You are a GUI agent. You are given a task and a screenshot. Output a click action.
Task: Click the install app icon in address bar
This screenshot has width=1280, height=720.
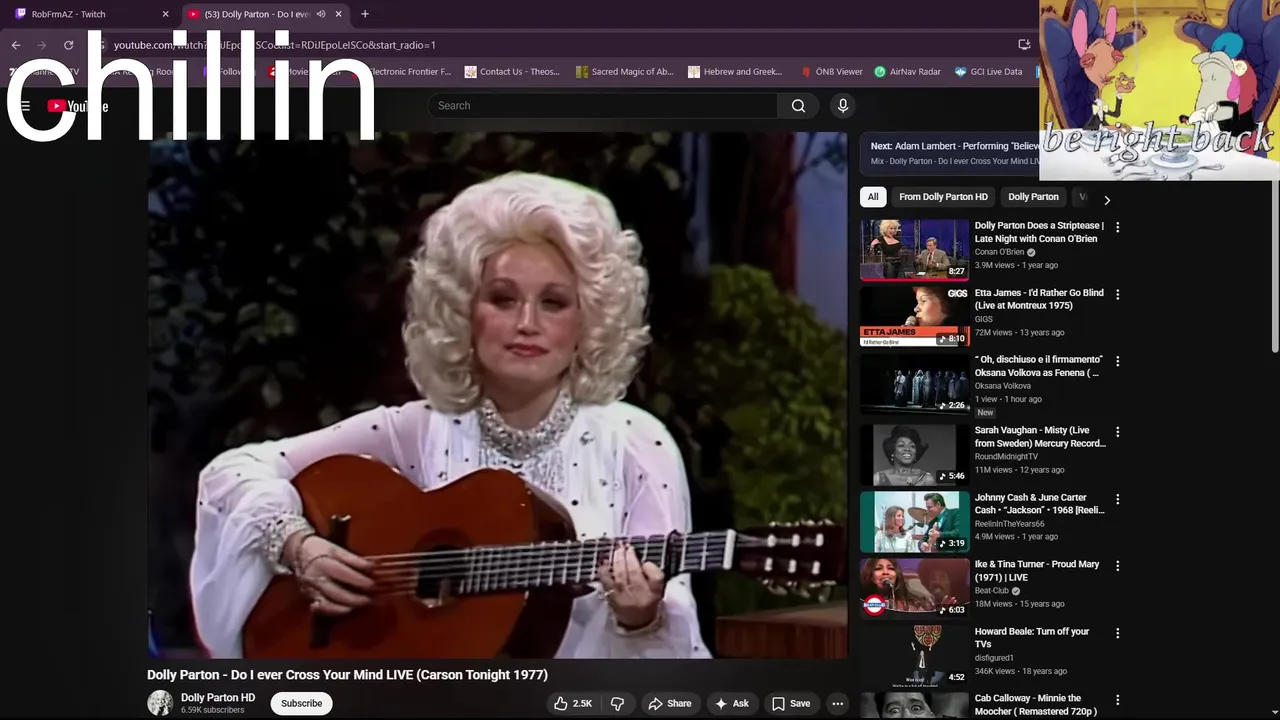coord(1024,45)
